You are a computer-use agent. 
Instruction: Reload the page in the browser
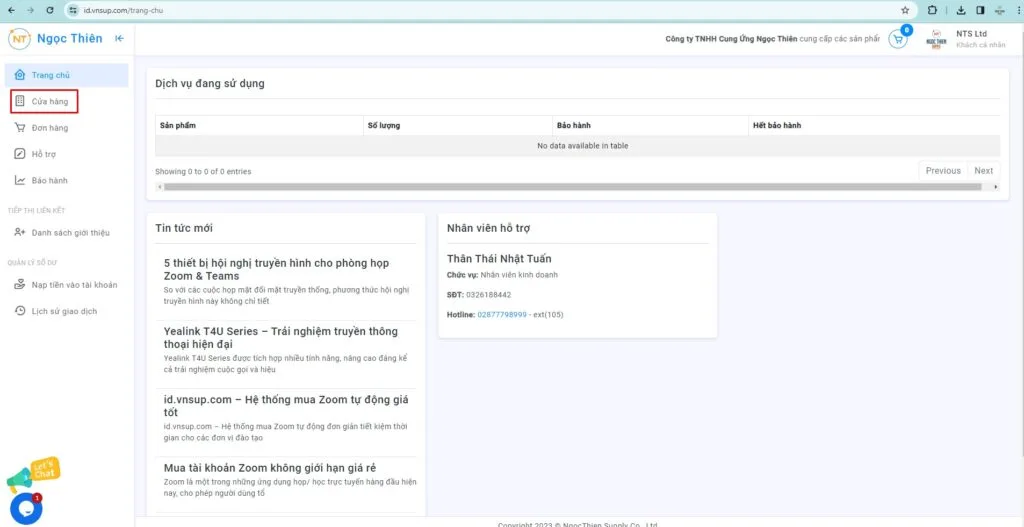click(x=50, y=10)
